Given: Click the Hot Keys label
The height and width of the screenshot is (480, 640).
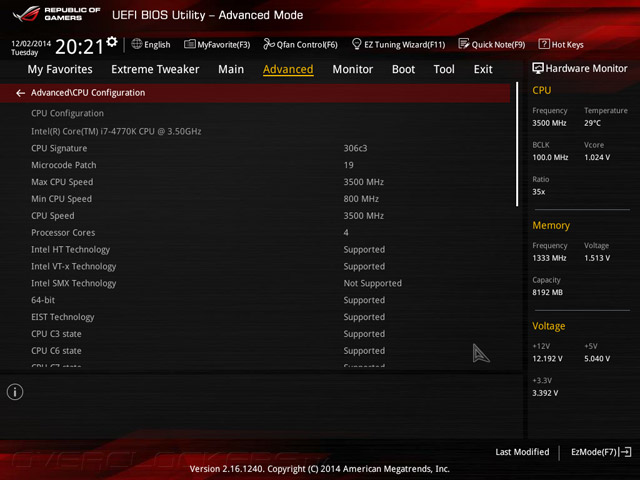Looking at the screenshot, I should (x=567, y=44).
